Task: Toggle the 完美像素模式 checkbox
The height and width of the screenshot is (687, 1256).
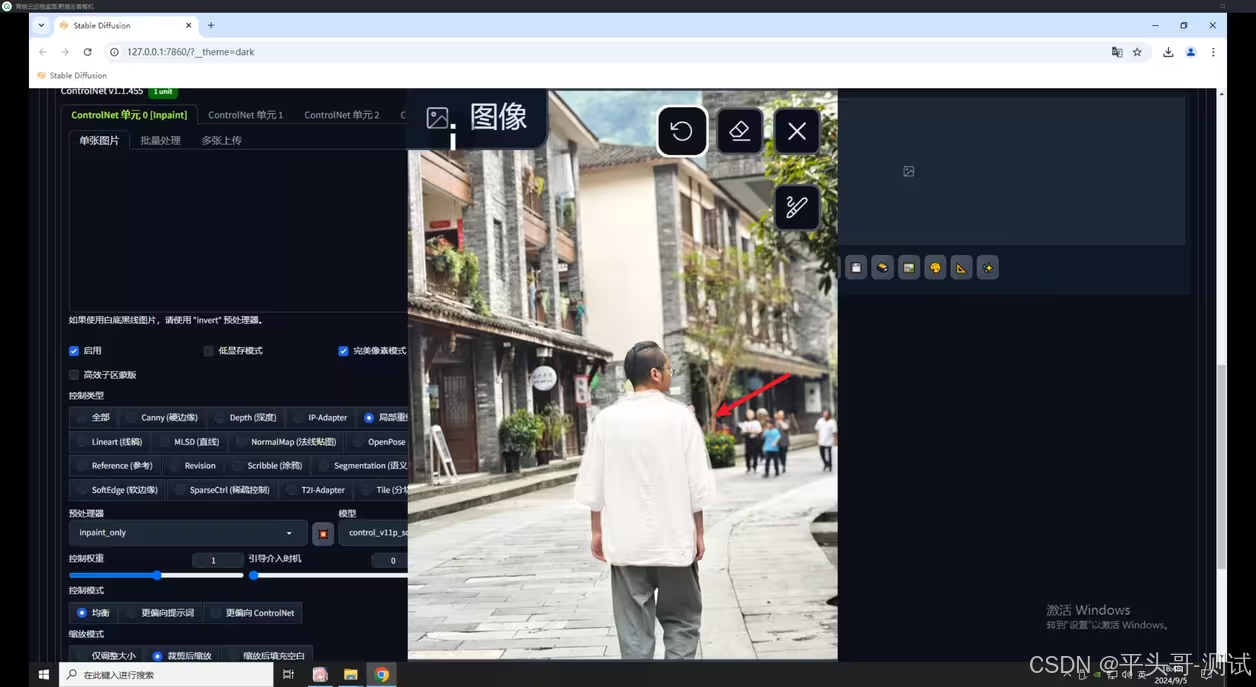Action: (343, 351)
